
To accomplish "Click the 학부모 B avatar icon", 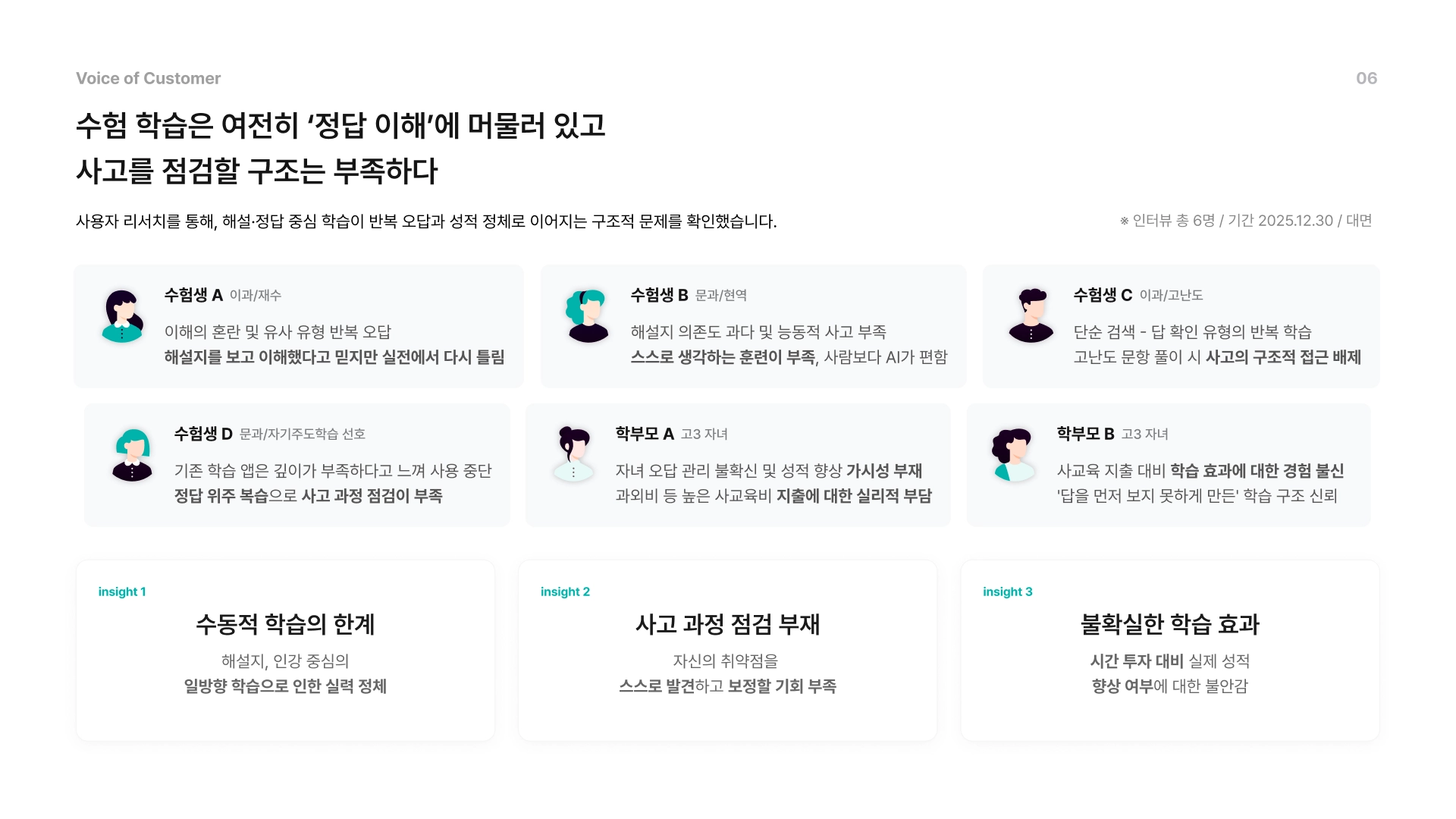I will click(1013, 455).
